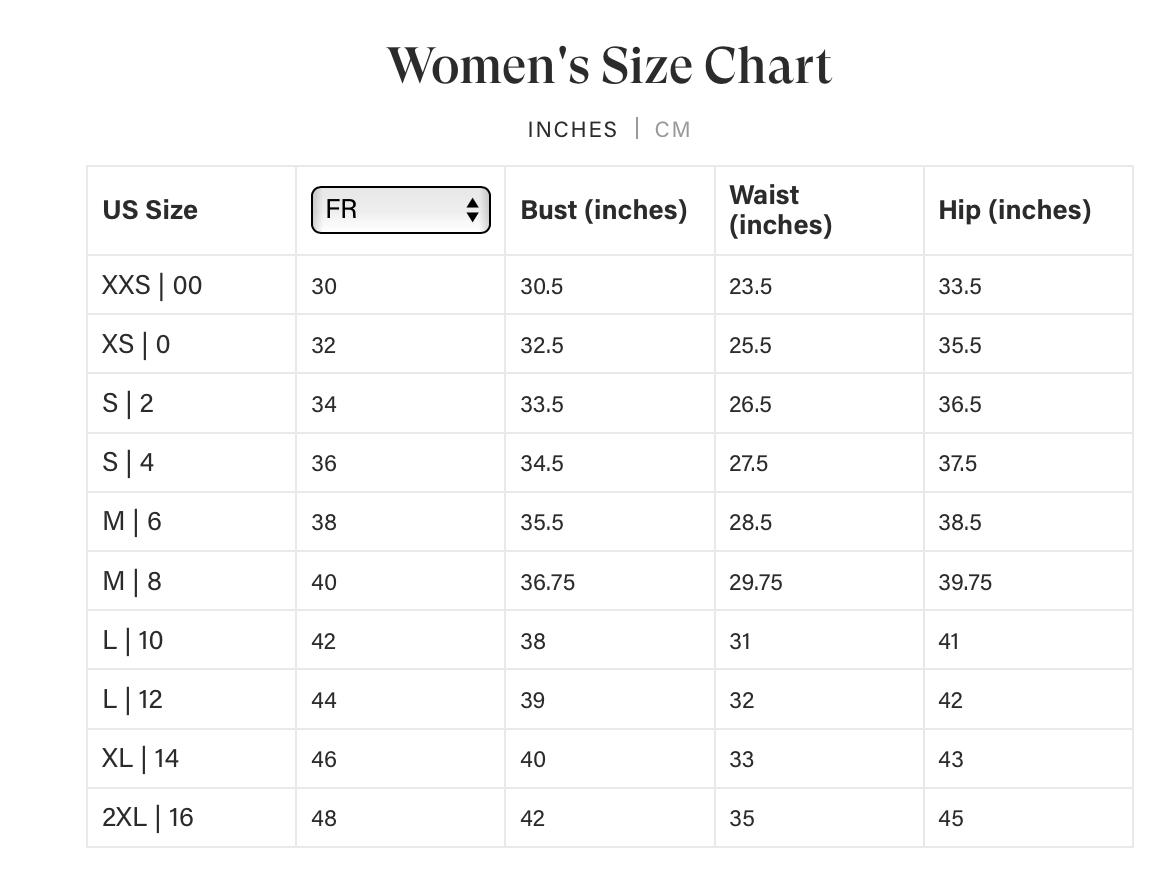Click the up-down arrows on FR selector
The height and width of the screenshot is (870, 1176).
472,210
